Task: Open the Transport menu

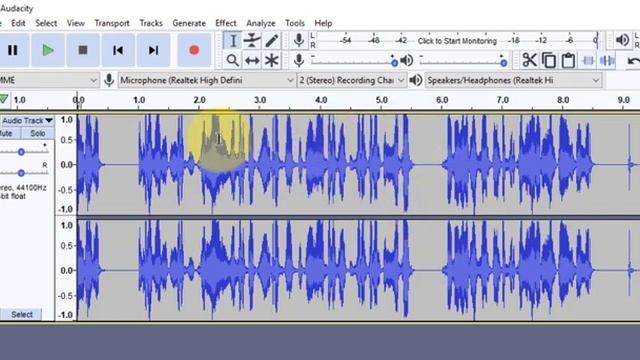Action: pyautogui.click(x=112, y=23)
